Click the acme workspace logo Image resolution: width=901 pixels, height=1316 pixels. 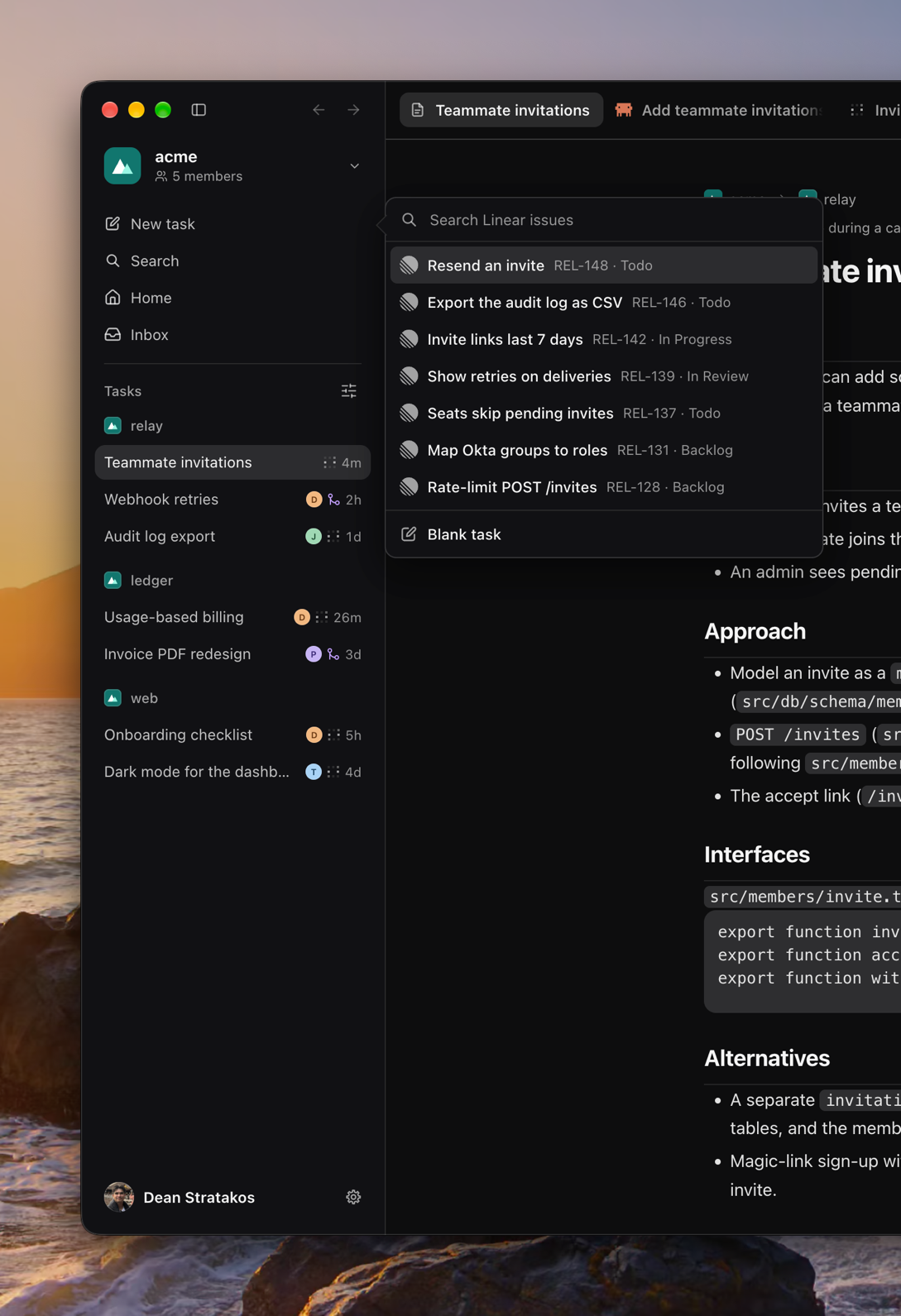[122, 165]
